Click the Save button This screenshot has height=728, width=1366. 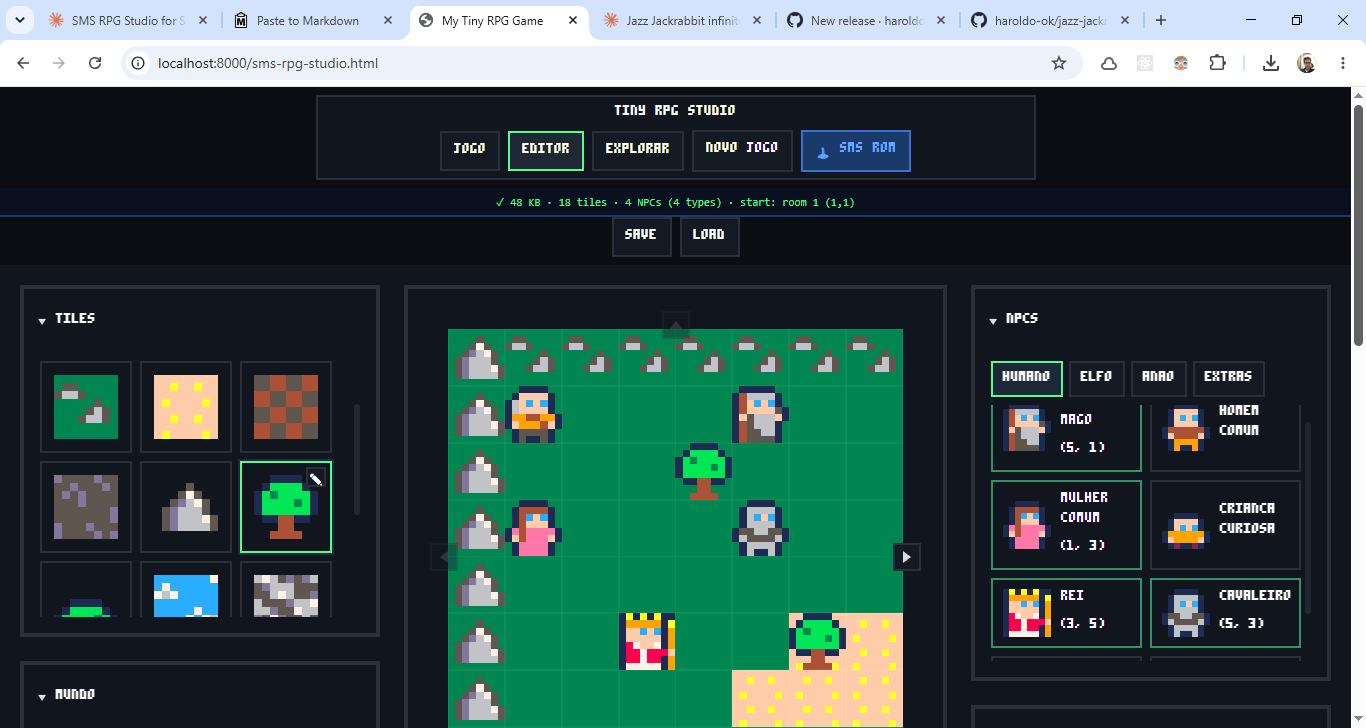(x=641, y=236)
